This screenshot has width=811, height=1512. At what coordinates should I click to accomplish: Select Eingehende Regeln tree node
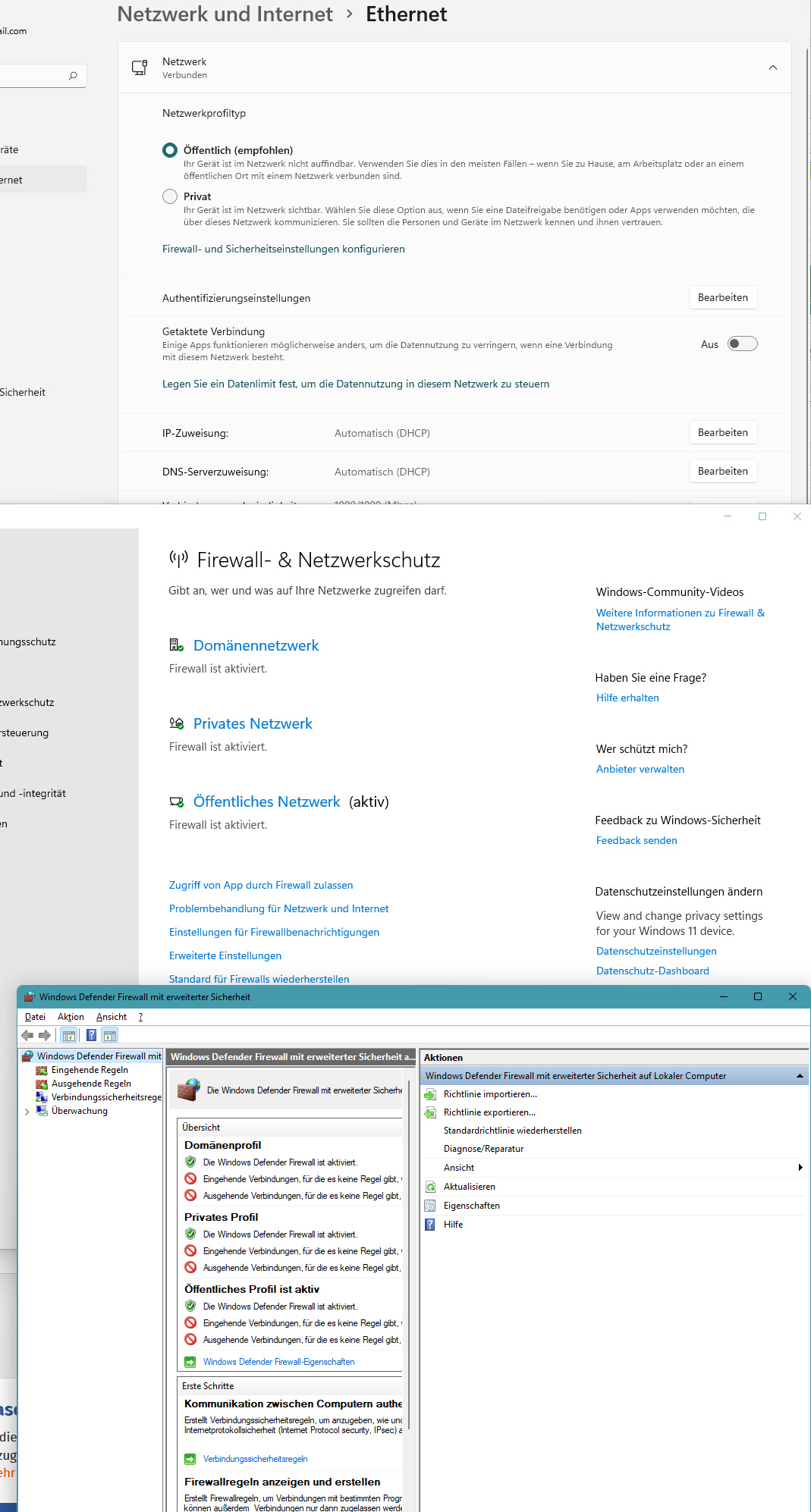pyautogui.click(x=90, y=1070)
